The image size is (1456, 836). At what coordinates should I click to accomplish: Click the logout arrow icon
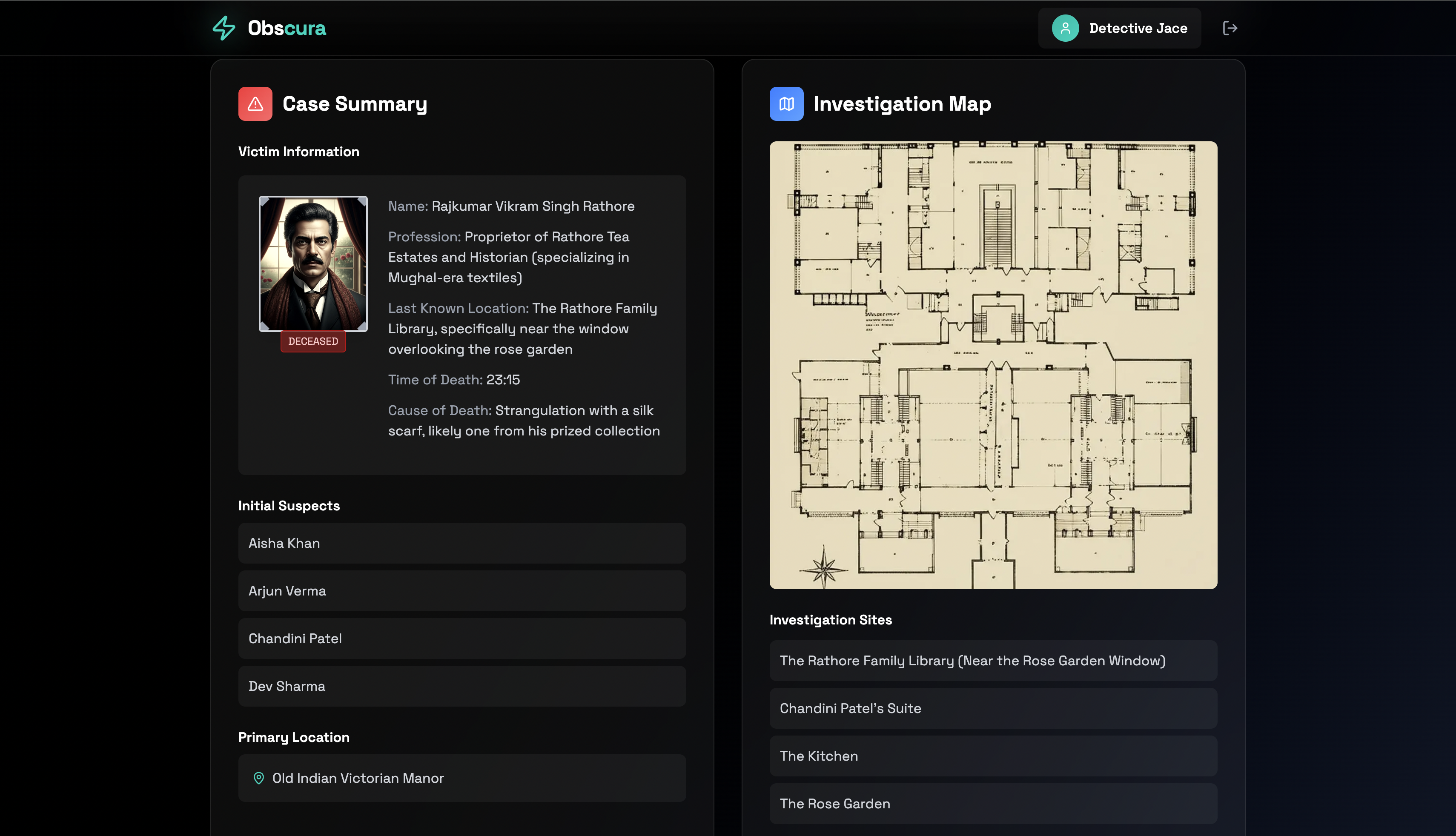(x=1230, y=28)
